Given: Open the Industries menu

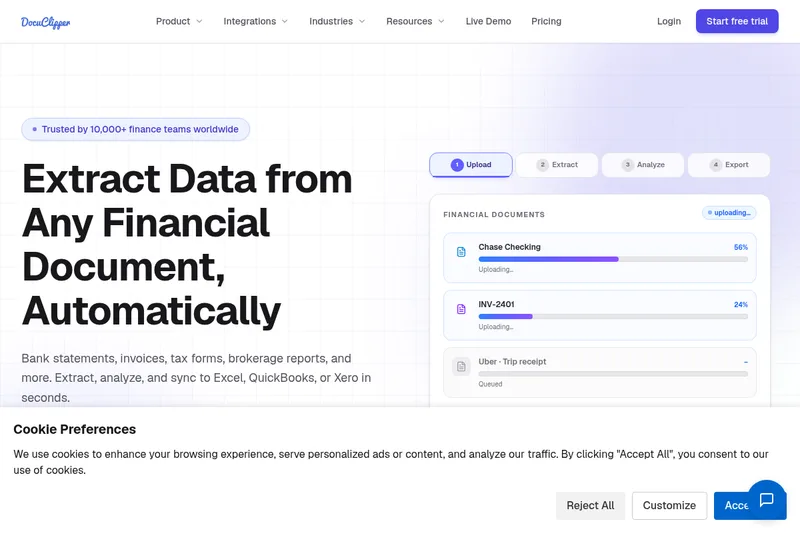Looking at the screenshot, I should coord(337,21).
